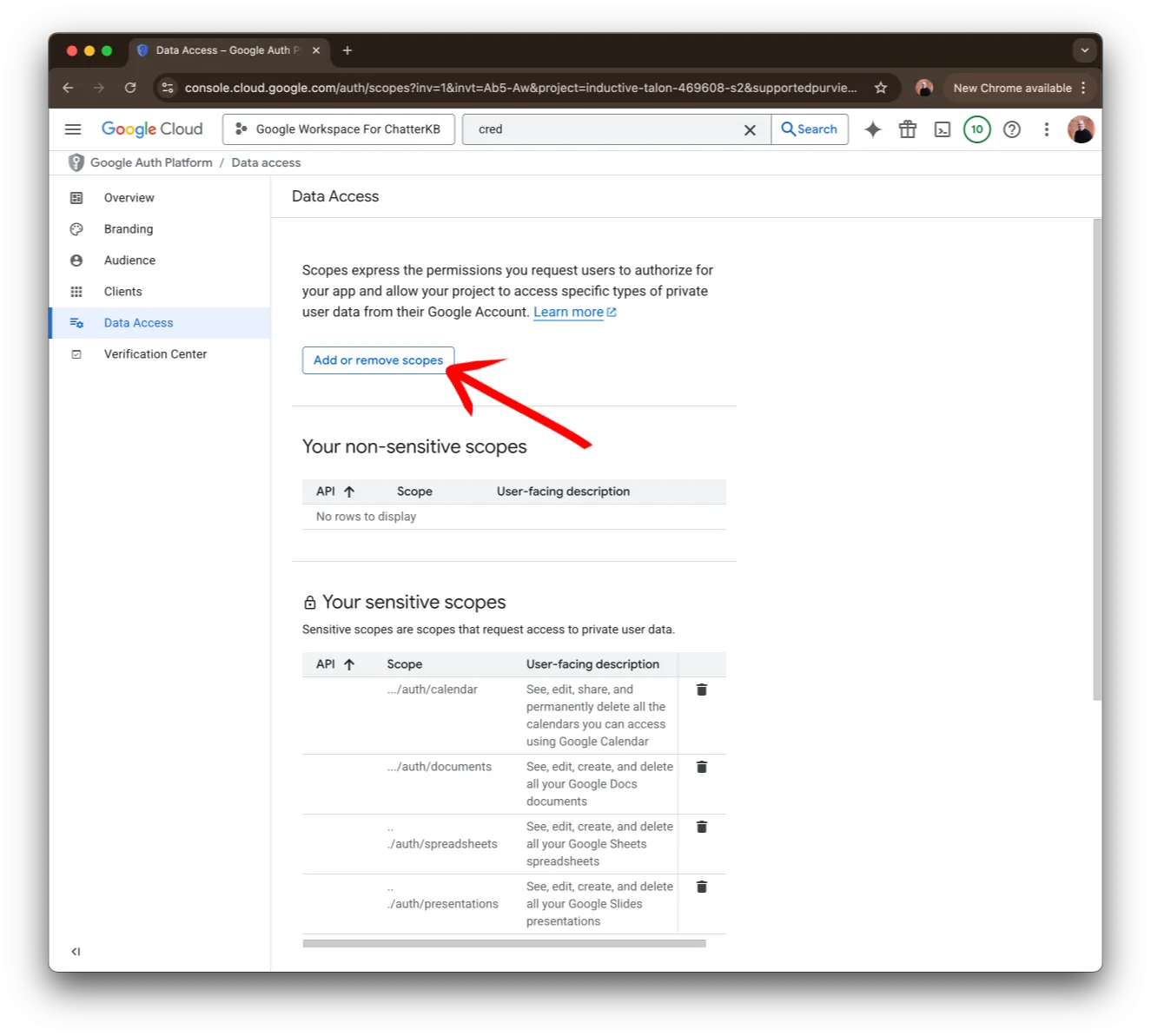This screenshot has width=1151, height=1036.
Task: Open a new browser tab
Action: click(347, 50)
